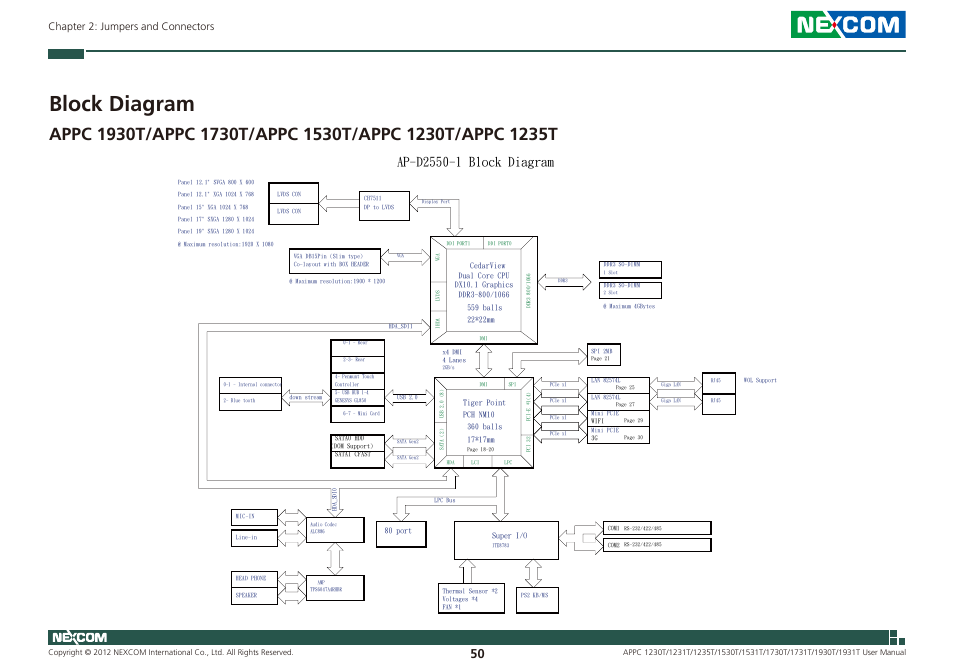Click the NEXCOM copyright notice

click(170, 653)
